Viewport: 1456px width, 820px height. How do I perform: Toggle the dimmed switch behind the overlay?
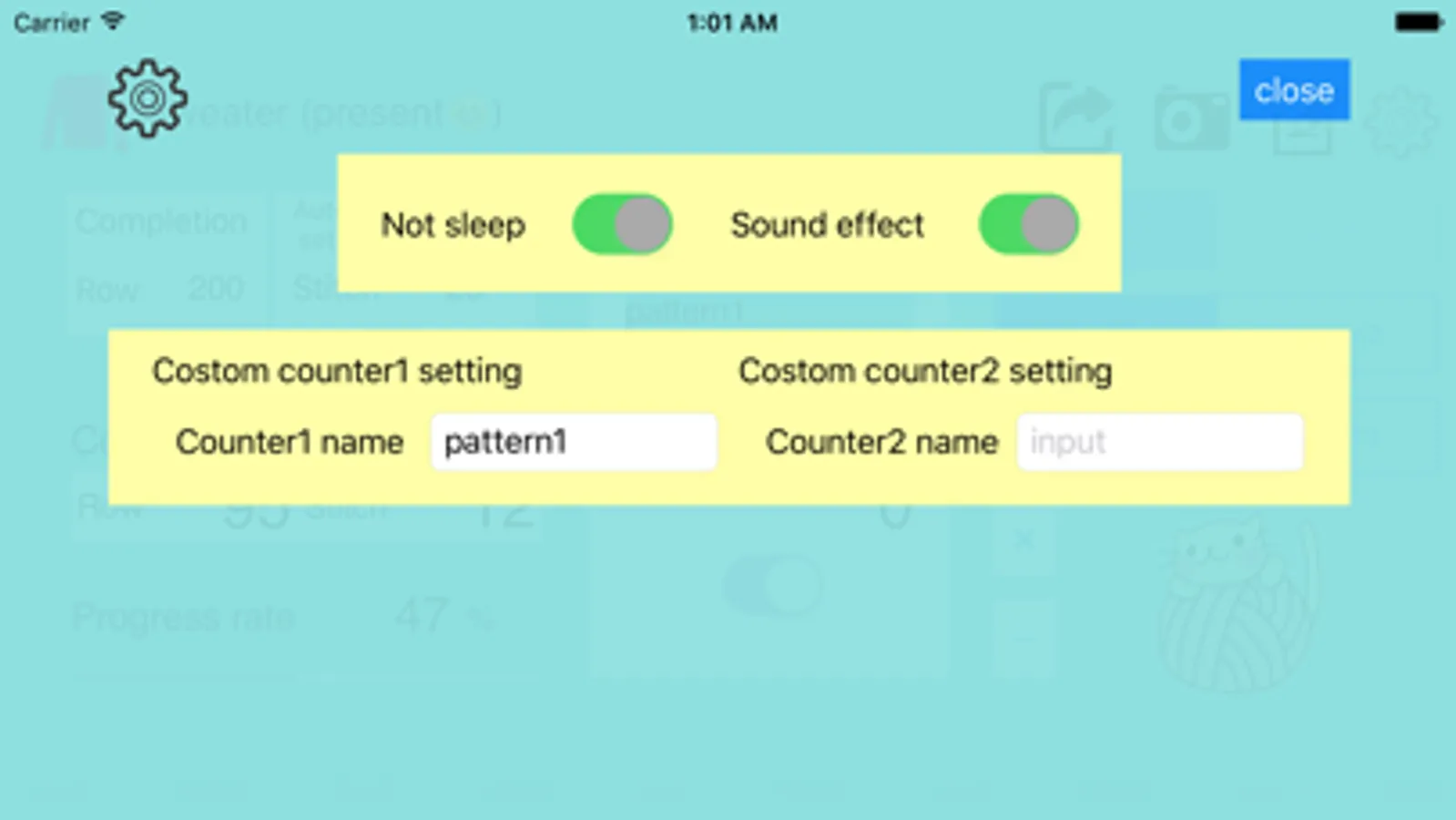click(773, 586)
